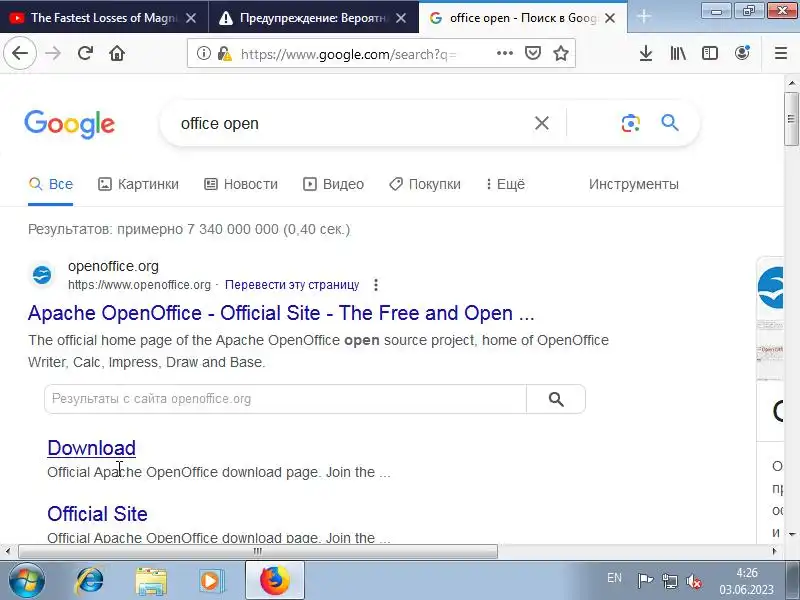The width and height of the screenshot is (800, 600).
Task: Open the Firefox hamburger menu
Action: tap(781, 53)
